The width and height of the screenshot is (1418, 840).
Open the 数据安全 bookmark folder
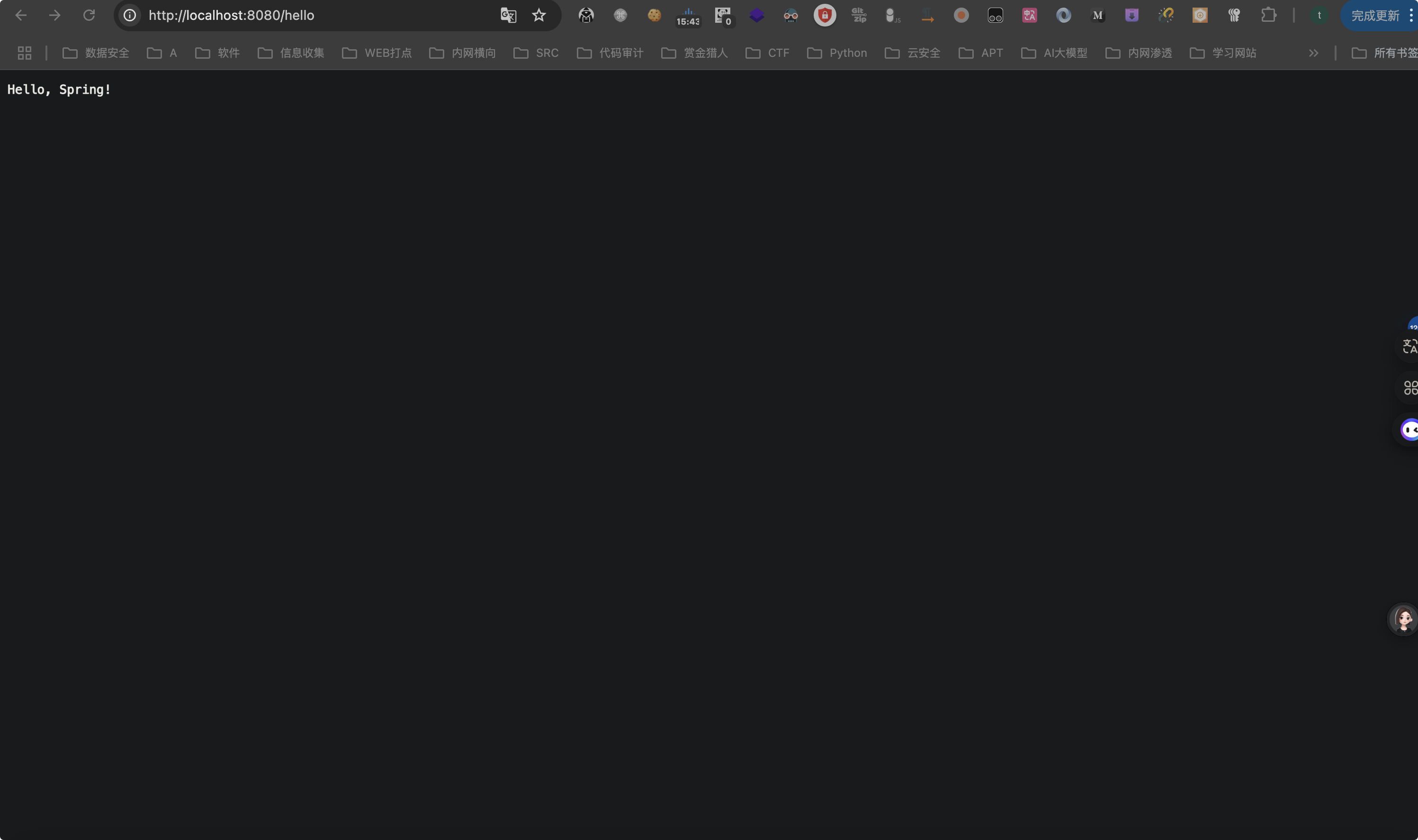tap(96, 53)
